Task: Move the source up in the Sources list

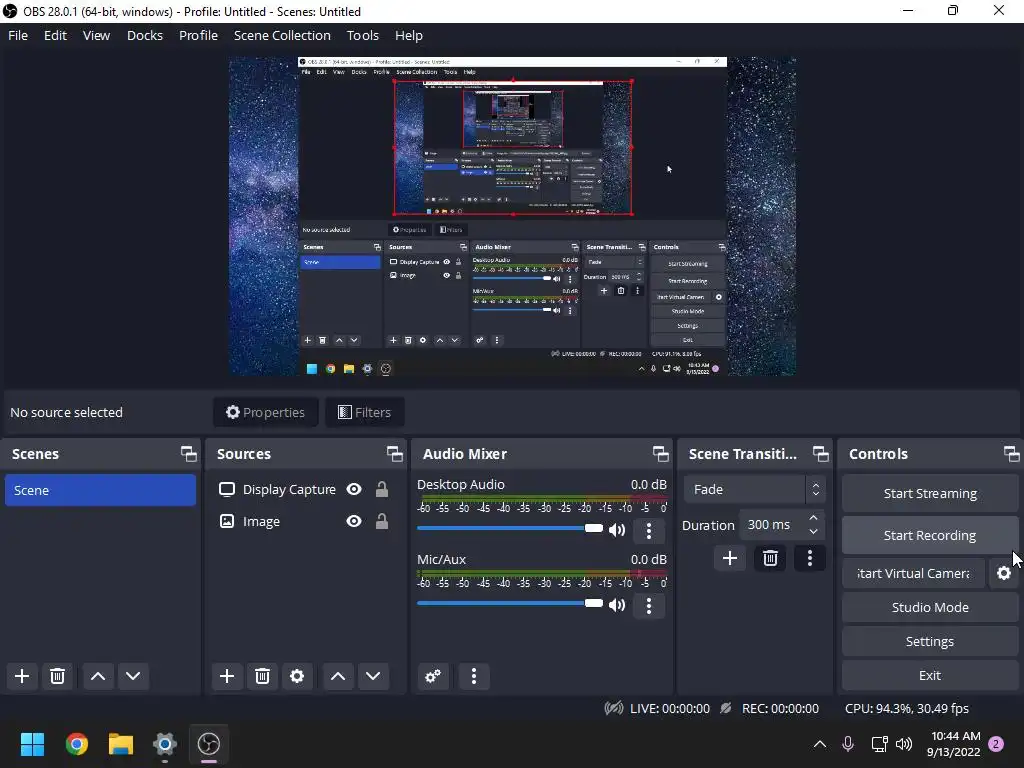Action: tap(338, 676)
